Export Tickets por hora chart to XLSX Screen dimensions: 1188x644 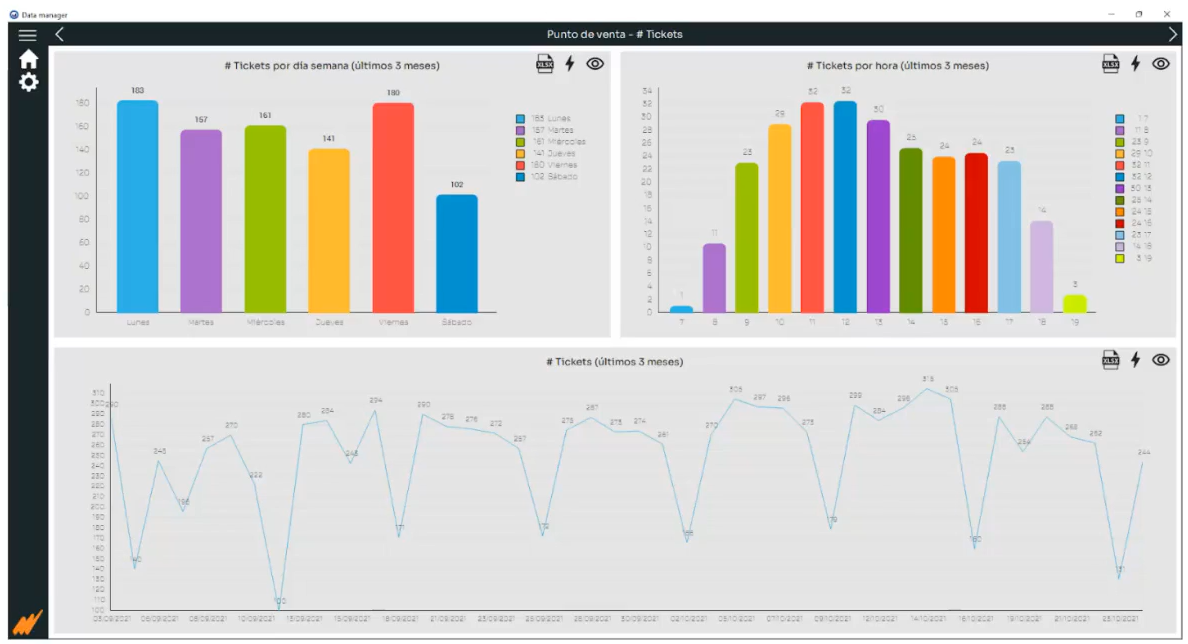1110,64
